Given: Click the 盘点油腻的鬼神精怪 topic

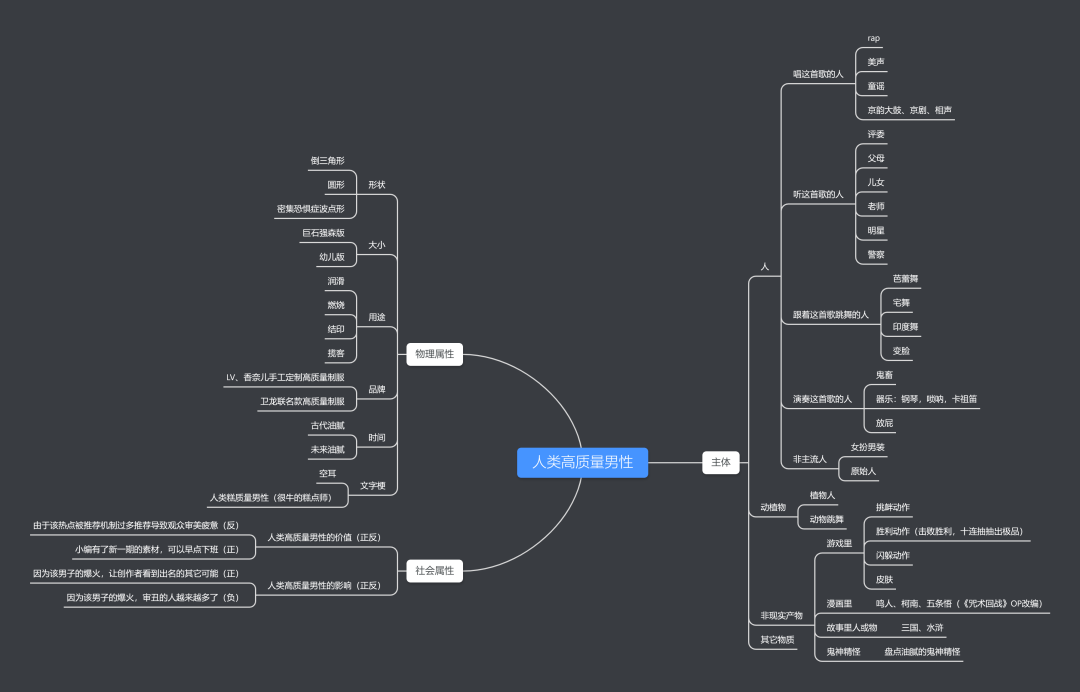Looking at the screenshot, I should coord(922,652).
